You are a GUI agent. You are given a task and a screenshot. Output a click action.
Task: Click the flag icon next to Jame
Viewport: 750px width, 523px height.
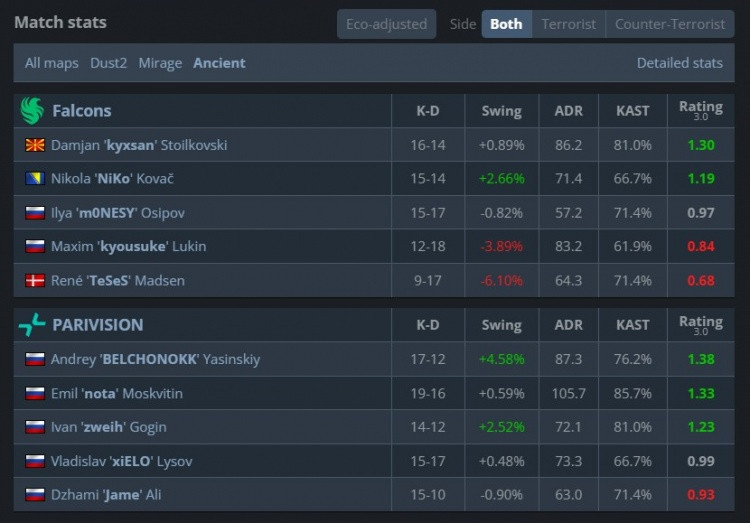(x=35, y=495)
